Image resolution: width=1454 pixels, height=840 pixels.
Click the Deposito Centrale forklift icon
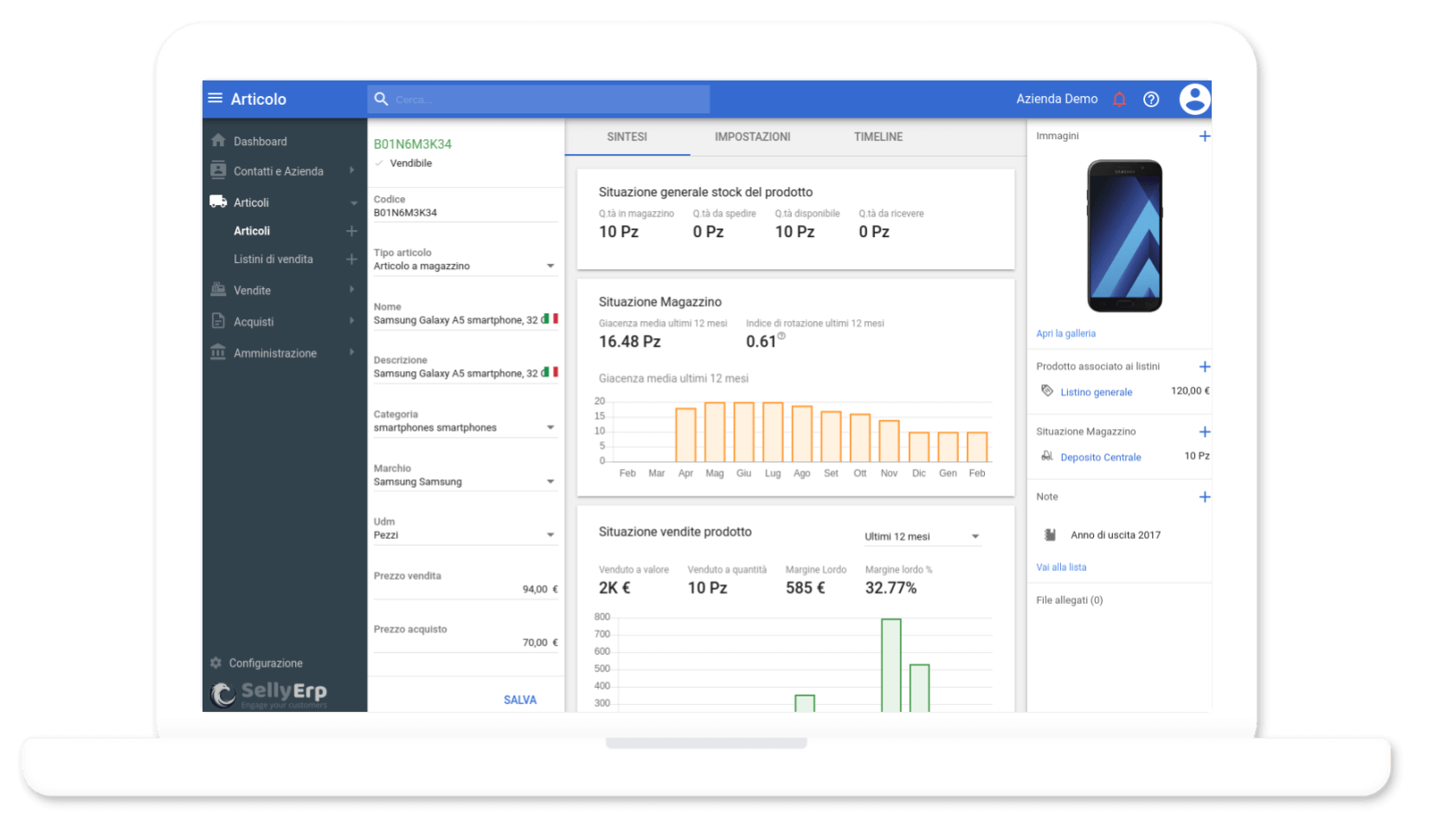1046,456
